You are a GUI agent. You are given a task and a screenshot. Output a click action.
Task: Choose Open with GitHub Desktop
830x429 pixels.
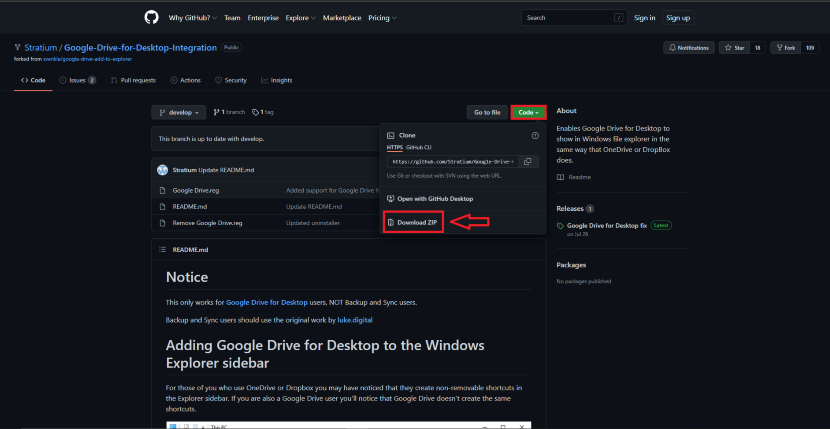(x=430, y=199)
